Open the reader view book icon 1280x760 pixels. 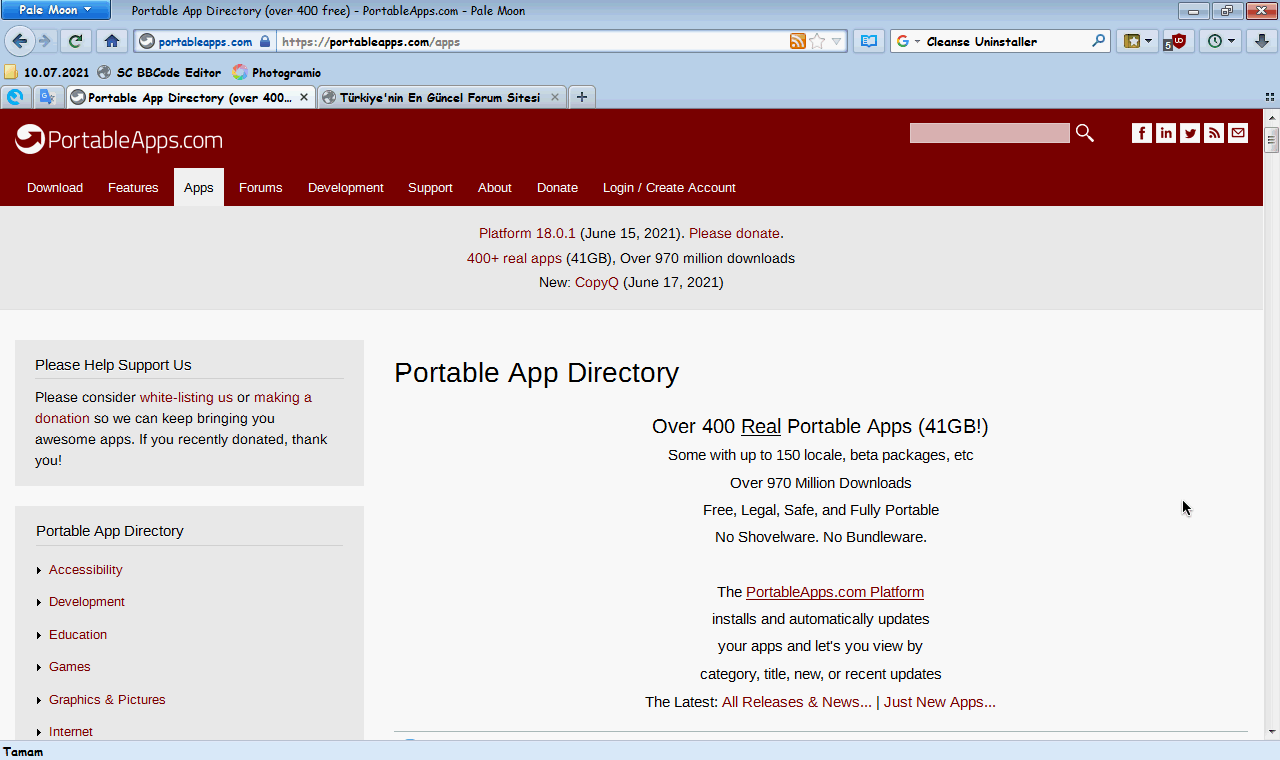869,41
